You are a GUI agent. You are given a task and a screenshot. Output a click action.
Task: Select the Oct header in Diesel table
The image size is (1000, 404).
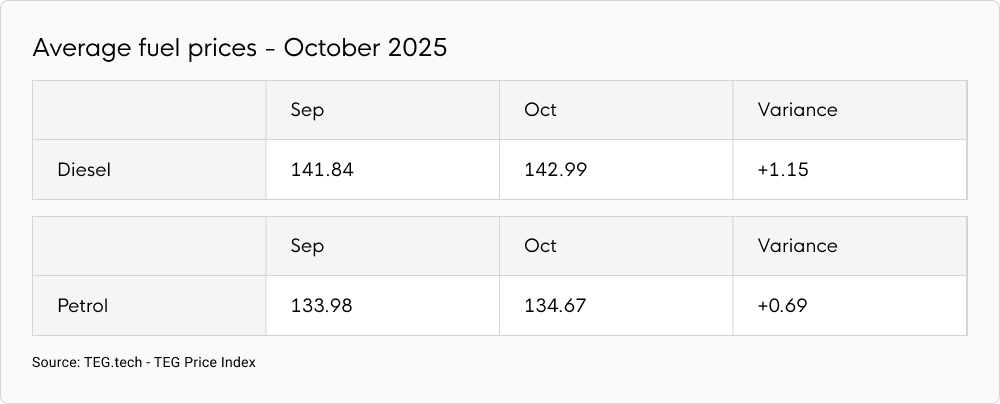pyautogui.click(x=540, y=110)
